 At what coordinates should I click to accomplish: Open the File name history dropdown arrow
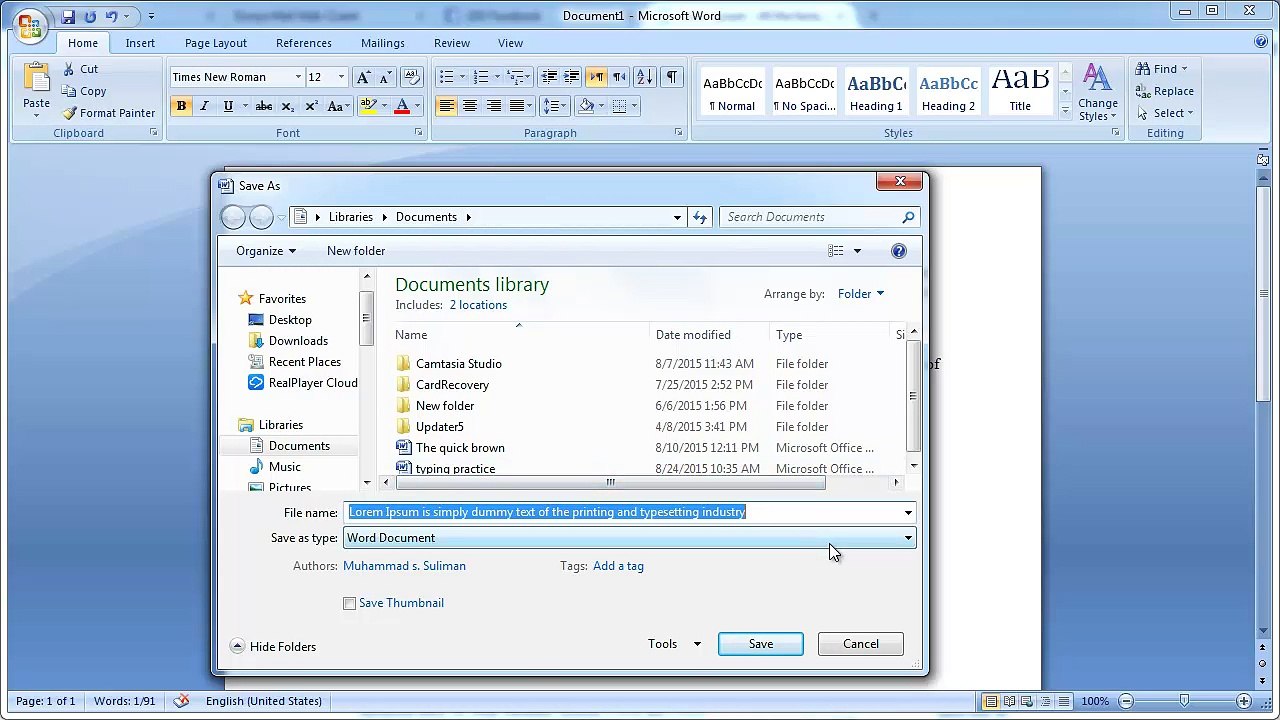(x=908, y=513)
